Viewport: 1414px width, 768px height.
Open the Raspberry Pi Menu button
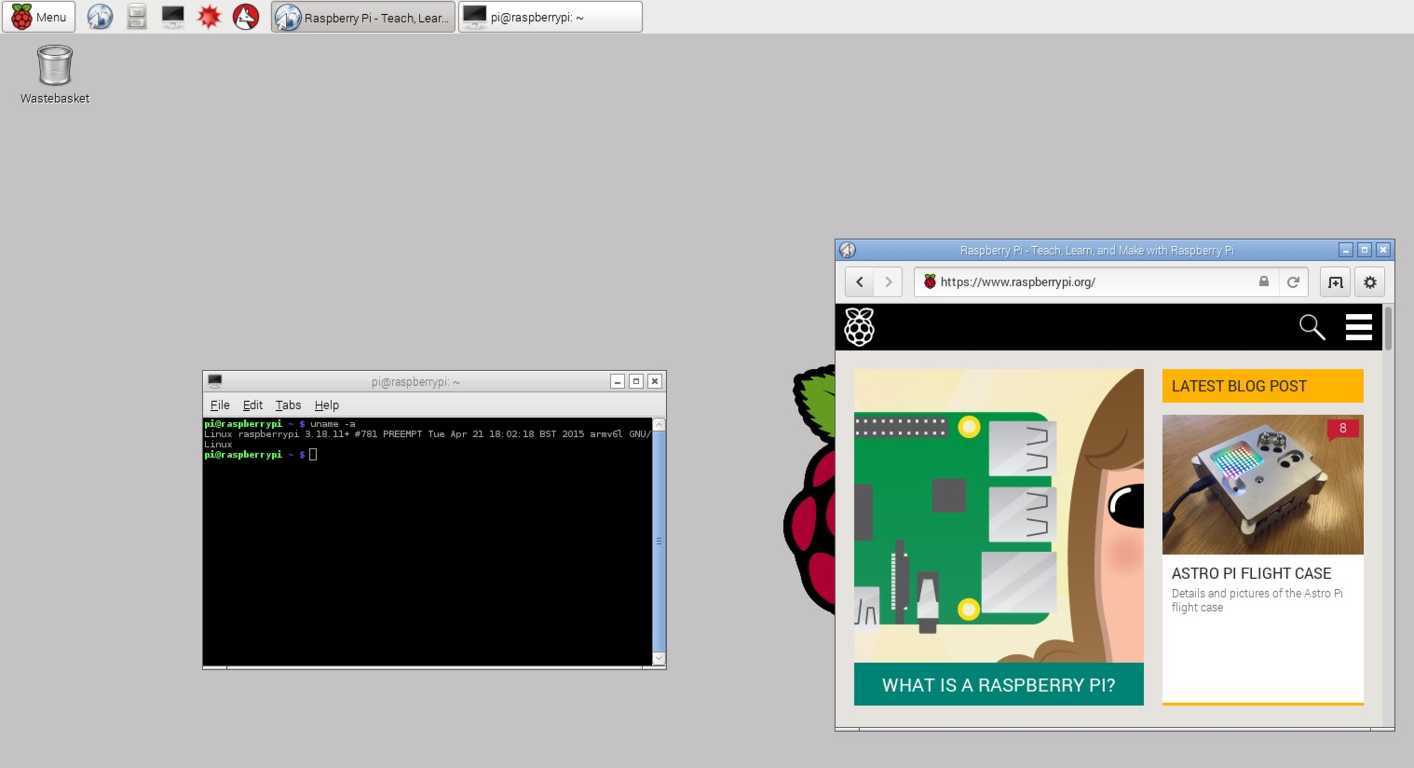[39, 17]
